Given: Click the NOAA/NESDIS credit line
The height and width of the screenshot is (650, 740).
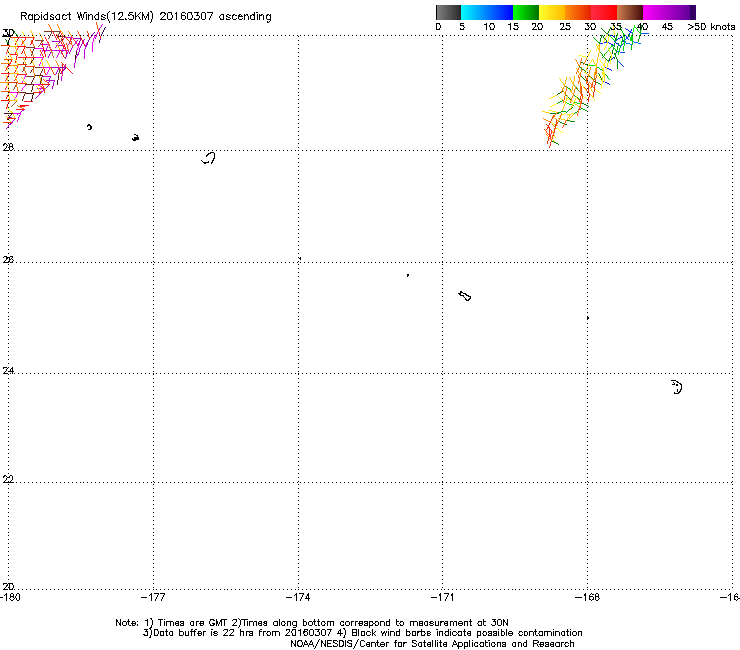Looking at the screenshot, I should [432, 644].
